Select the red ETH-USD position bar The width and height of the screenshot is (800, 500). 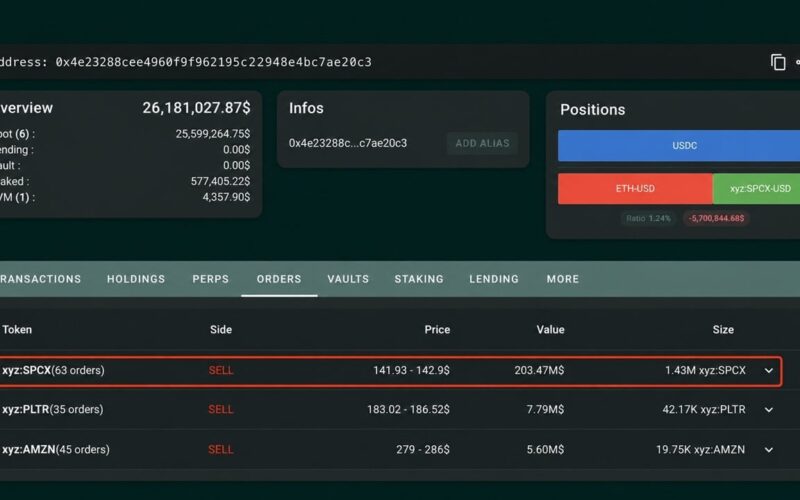[635, 189]
